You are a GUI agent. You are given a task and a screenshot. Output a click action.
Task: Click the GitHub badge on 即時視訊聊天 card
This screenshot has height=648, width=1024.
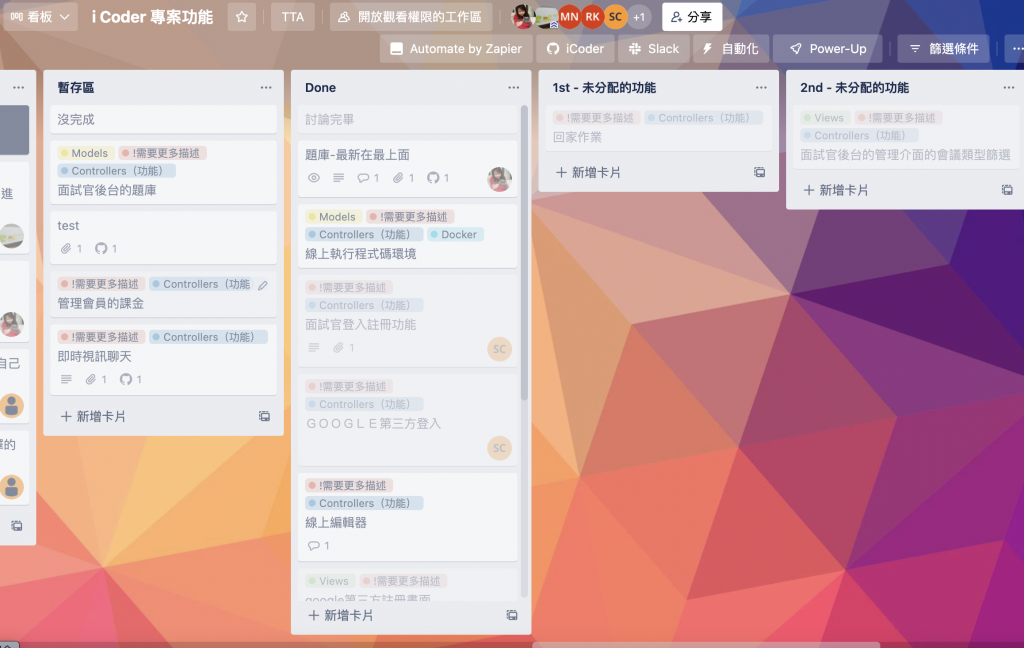pyautogui.click(x=131, y=379)
